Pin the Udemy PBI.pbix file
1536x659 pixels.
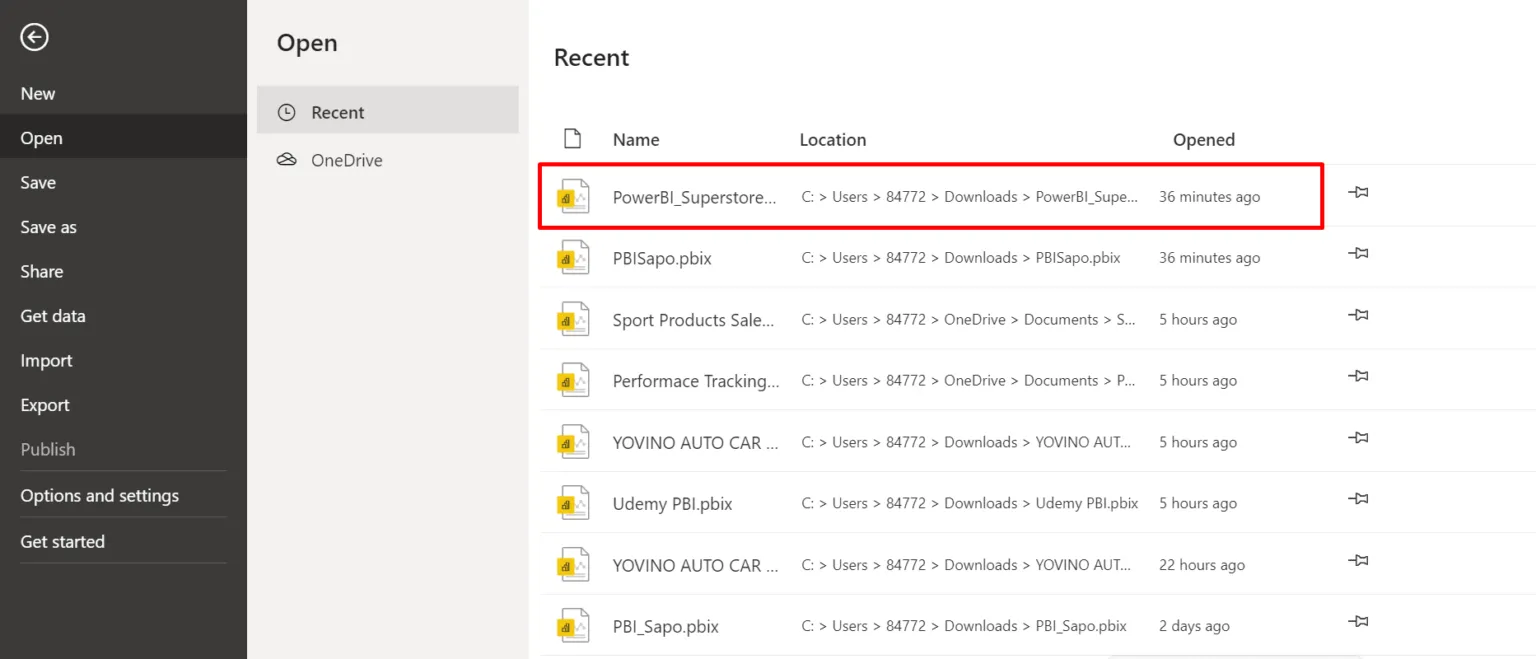tap(1357, 499)
